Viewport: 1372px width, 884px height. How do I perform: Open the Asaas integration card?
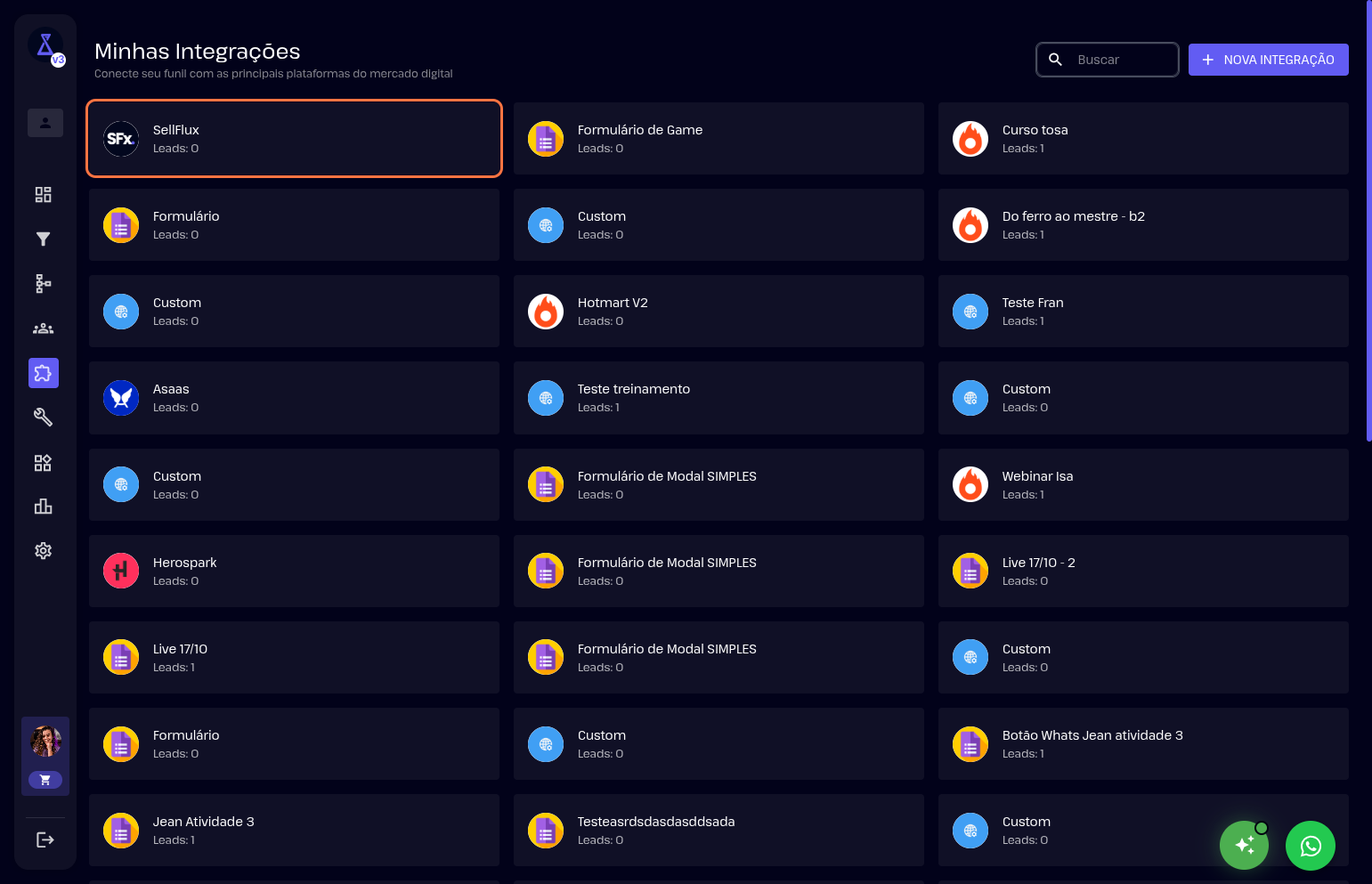click(x=294, y=398)
